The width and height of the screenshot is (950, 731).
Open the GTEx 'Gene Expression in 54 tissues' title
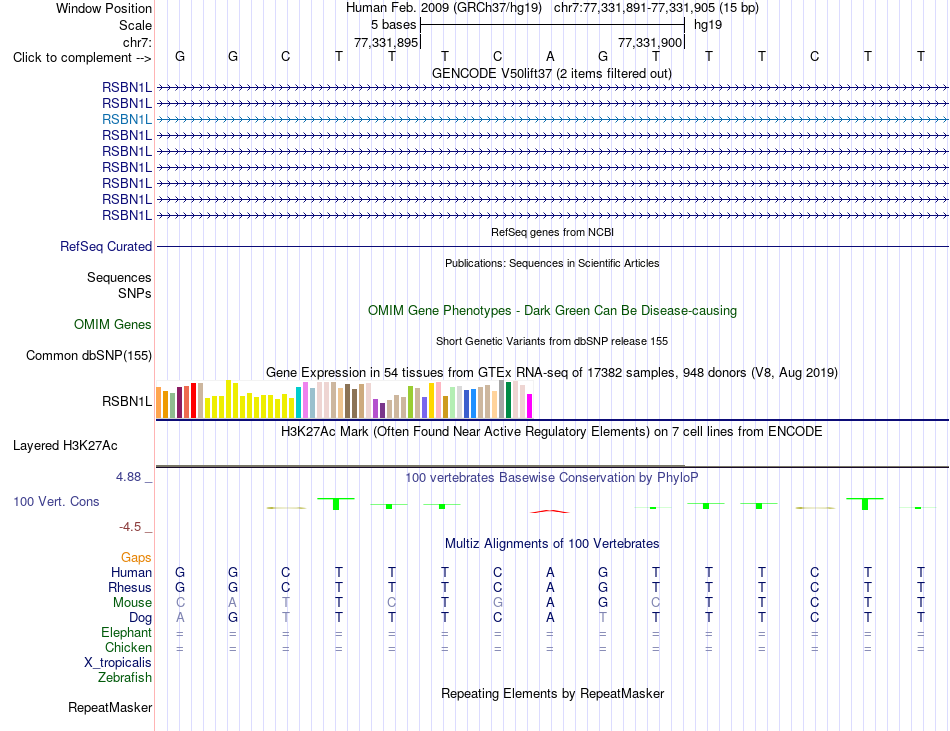click(552, 372)
